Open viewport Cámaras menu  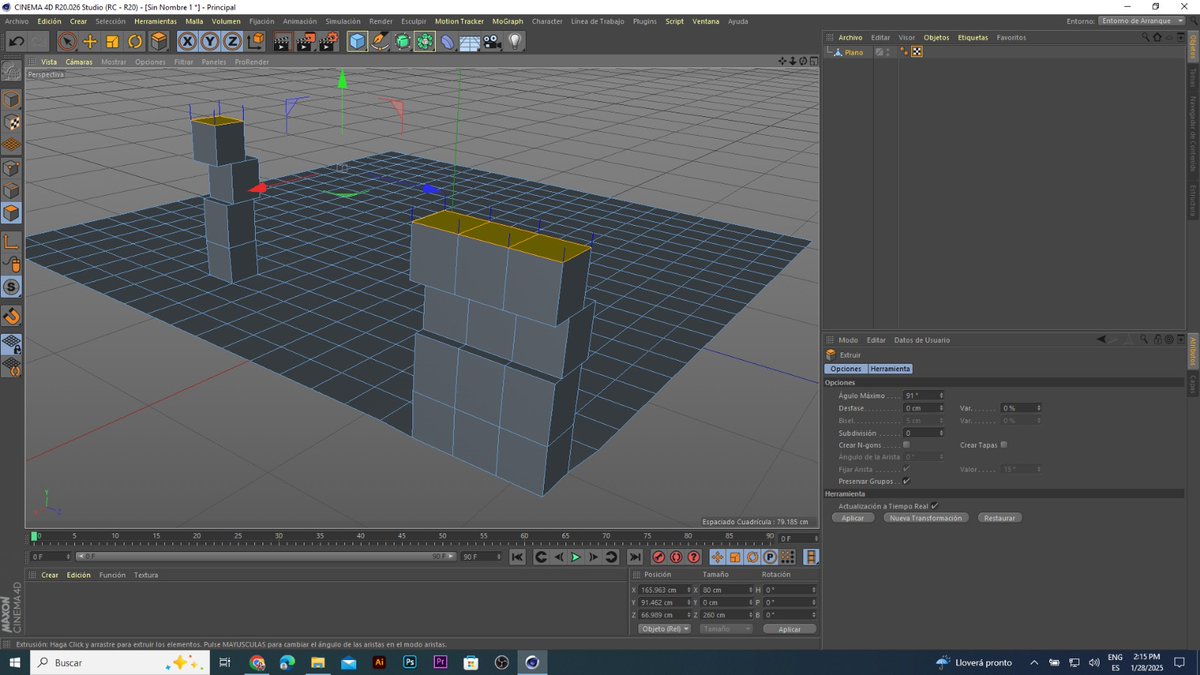79,62
